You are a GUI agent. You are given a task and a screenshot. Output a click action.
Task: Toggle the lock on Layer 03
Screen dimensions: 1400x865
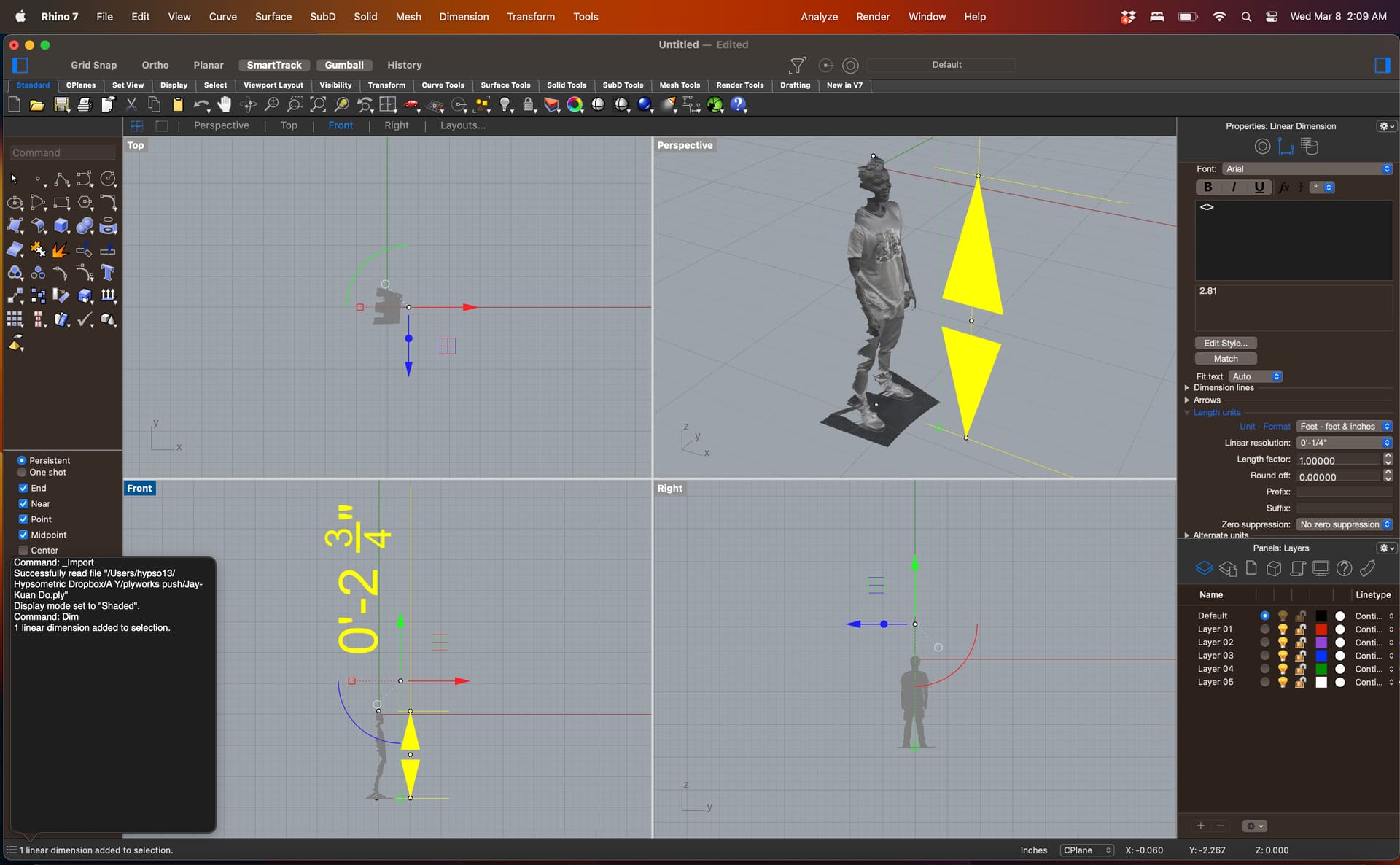click(1301, 656)
